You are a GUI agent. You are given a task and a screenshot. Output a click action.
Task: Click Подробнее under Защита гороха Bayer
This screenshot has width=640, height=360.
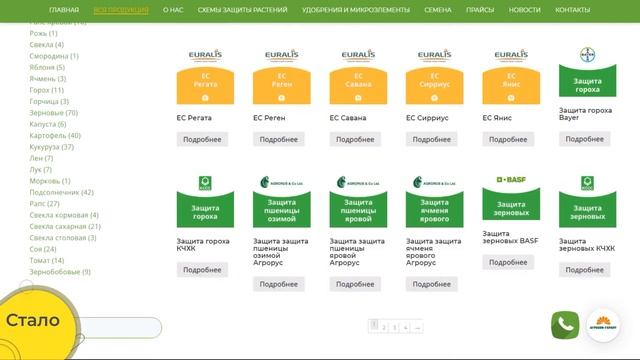coord(584,139)
